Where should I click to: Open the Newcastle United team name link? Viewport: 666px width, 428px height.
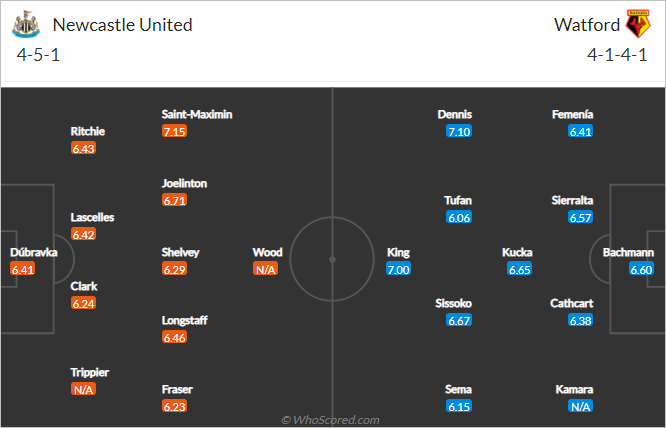point(122,25)
